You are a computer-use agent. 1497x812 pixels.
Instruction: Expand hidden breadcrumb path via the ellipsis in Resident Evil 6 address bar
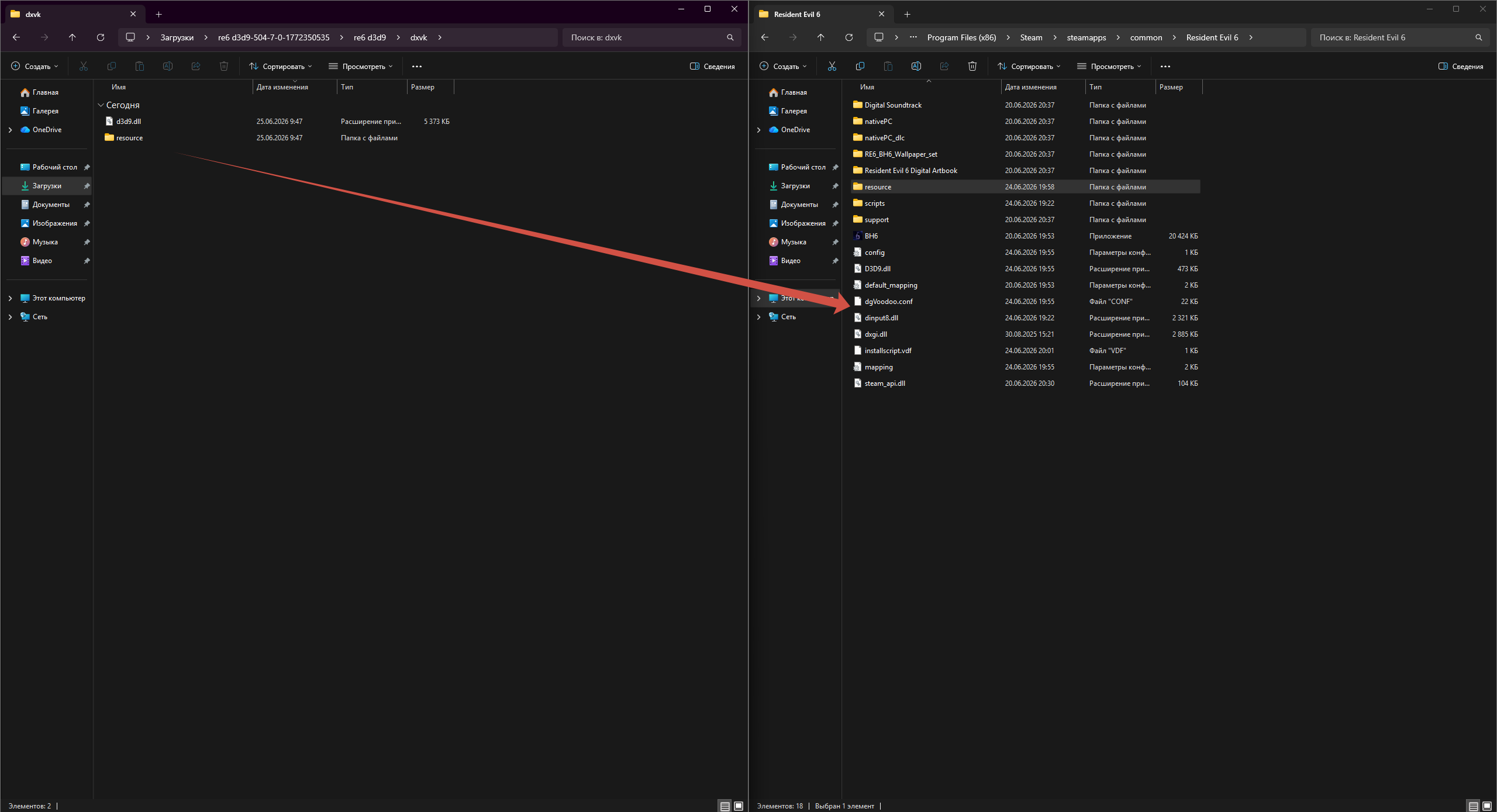pyautogui.click(x=913, y=37)
